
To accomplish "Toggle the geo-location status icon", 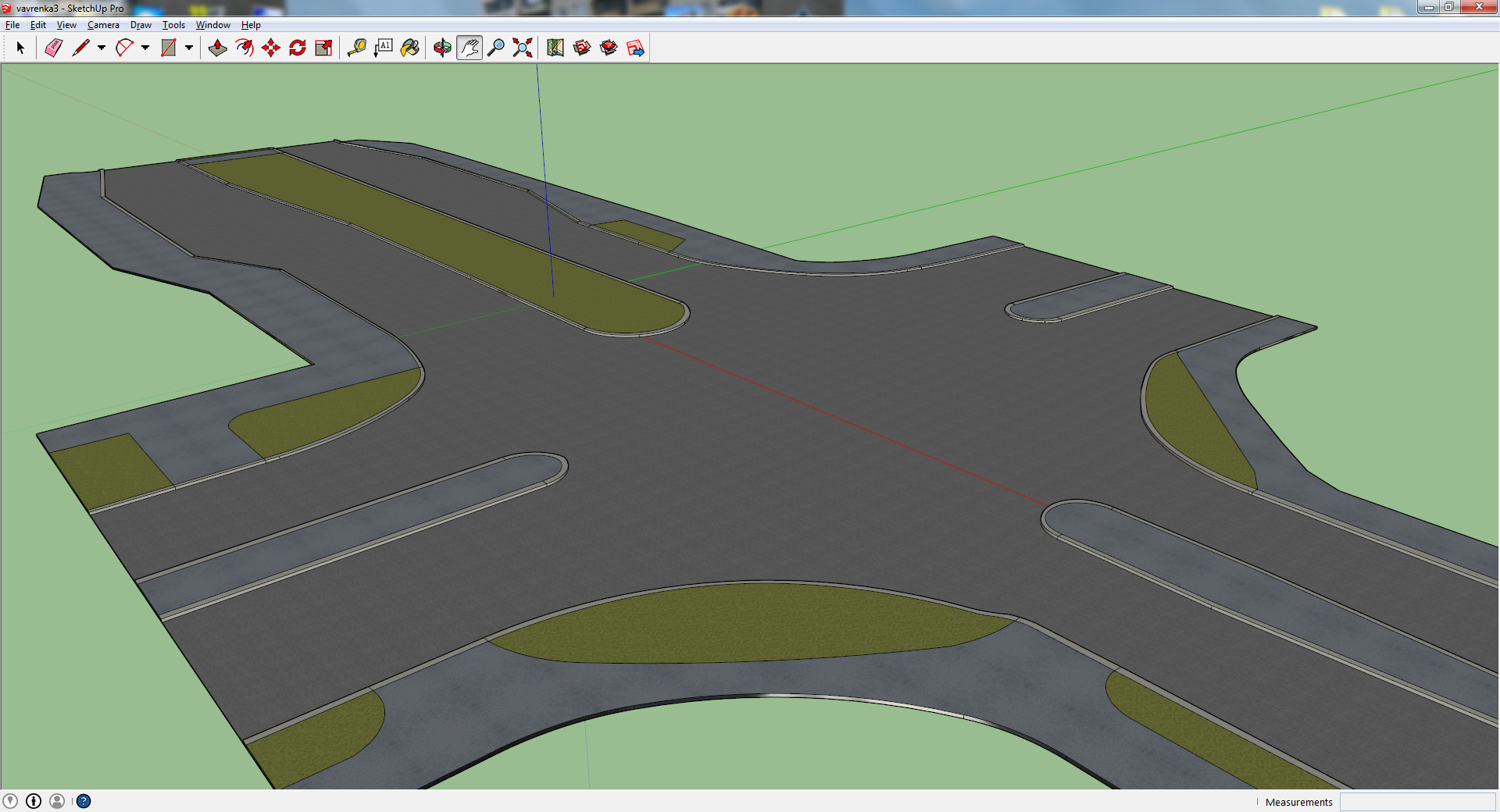I will tap(10, 801).
